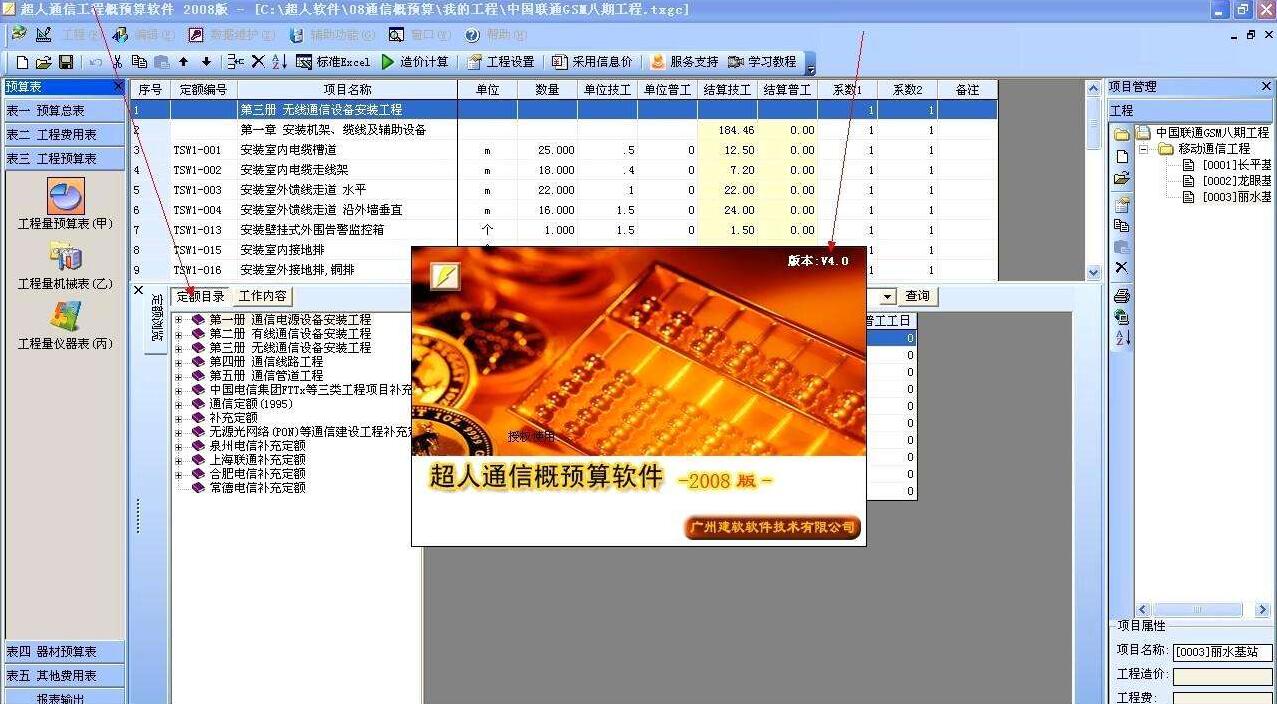Click 采用信息价 toolbar button
This screenshot has width=1277, height=704.
pos(593,62)
